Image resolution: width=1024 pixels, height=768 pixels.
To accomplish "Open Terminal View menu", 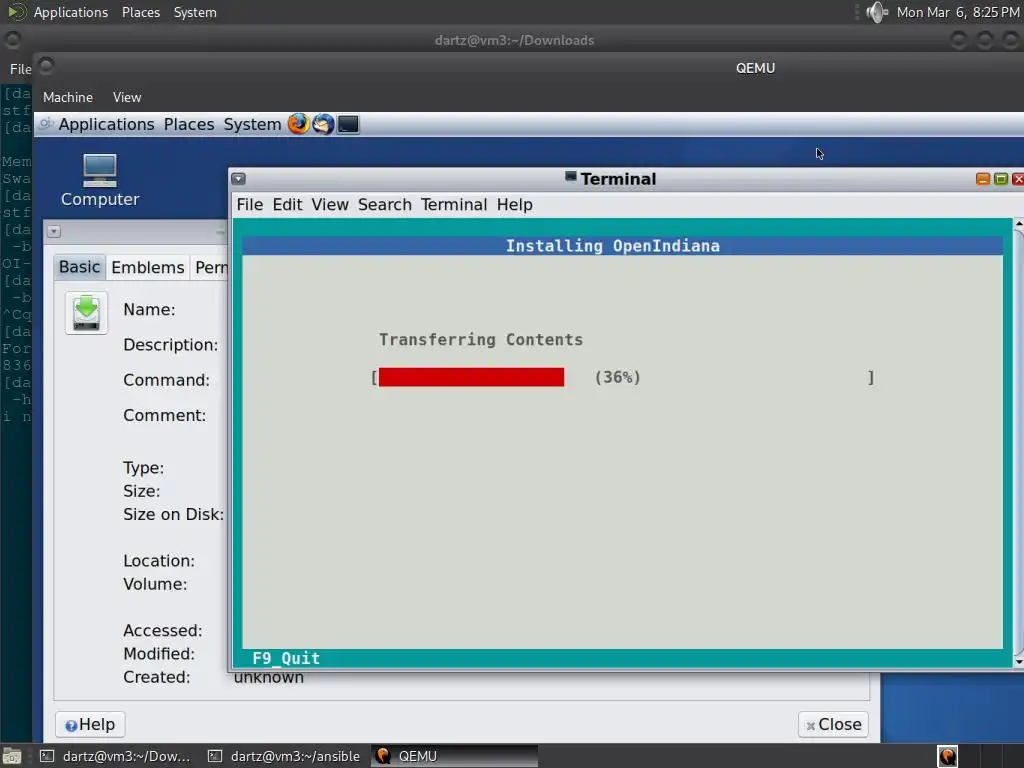I will 330,204.
